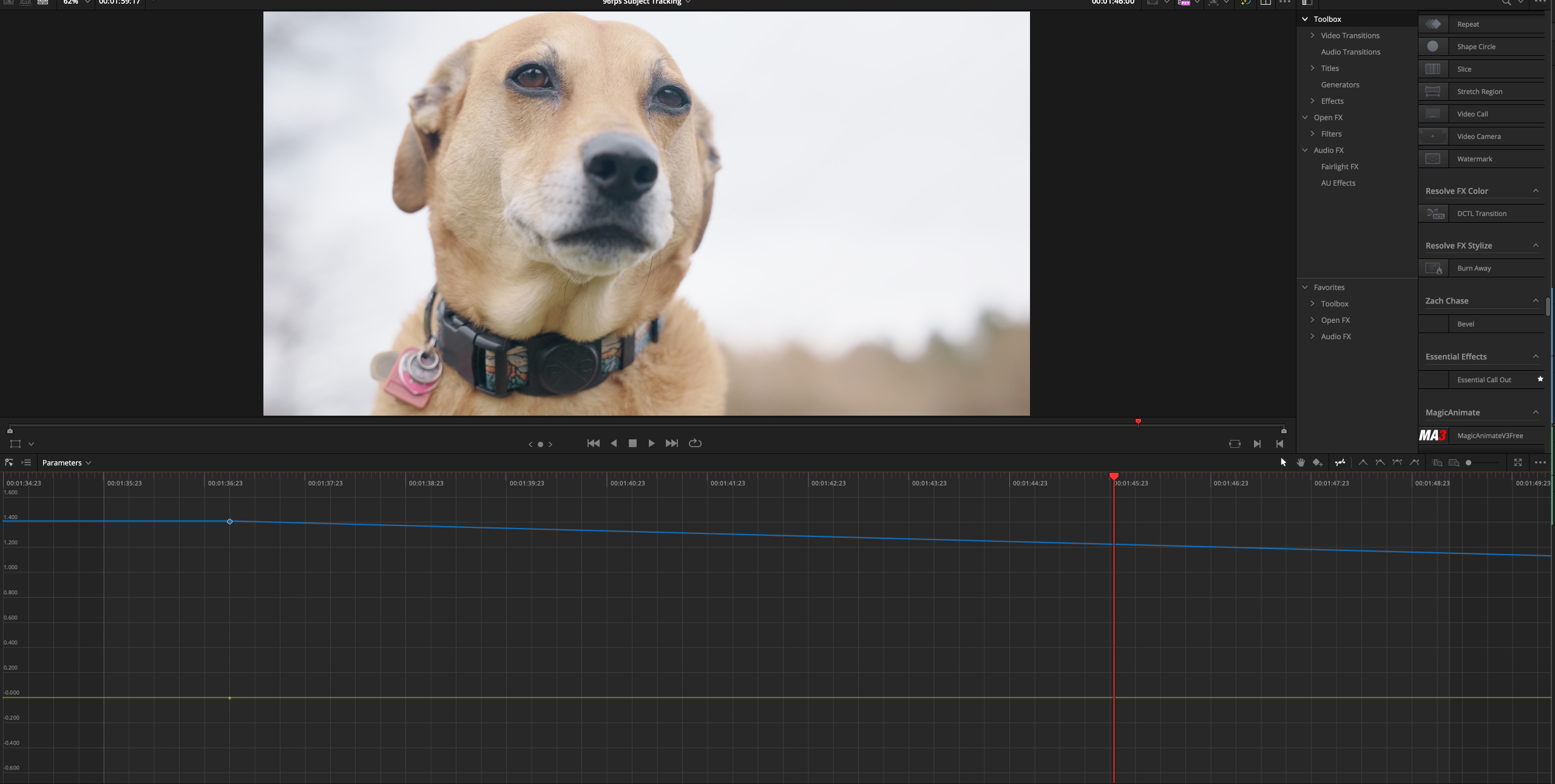Select the DCTL Transition effect
Image resolution: width=1555 pixels, height=784 pixels.
pyautogui.click(x=1482, y=214)
